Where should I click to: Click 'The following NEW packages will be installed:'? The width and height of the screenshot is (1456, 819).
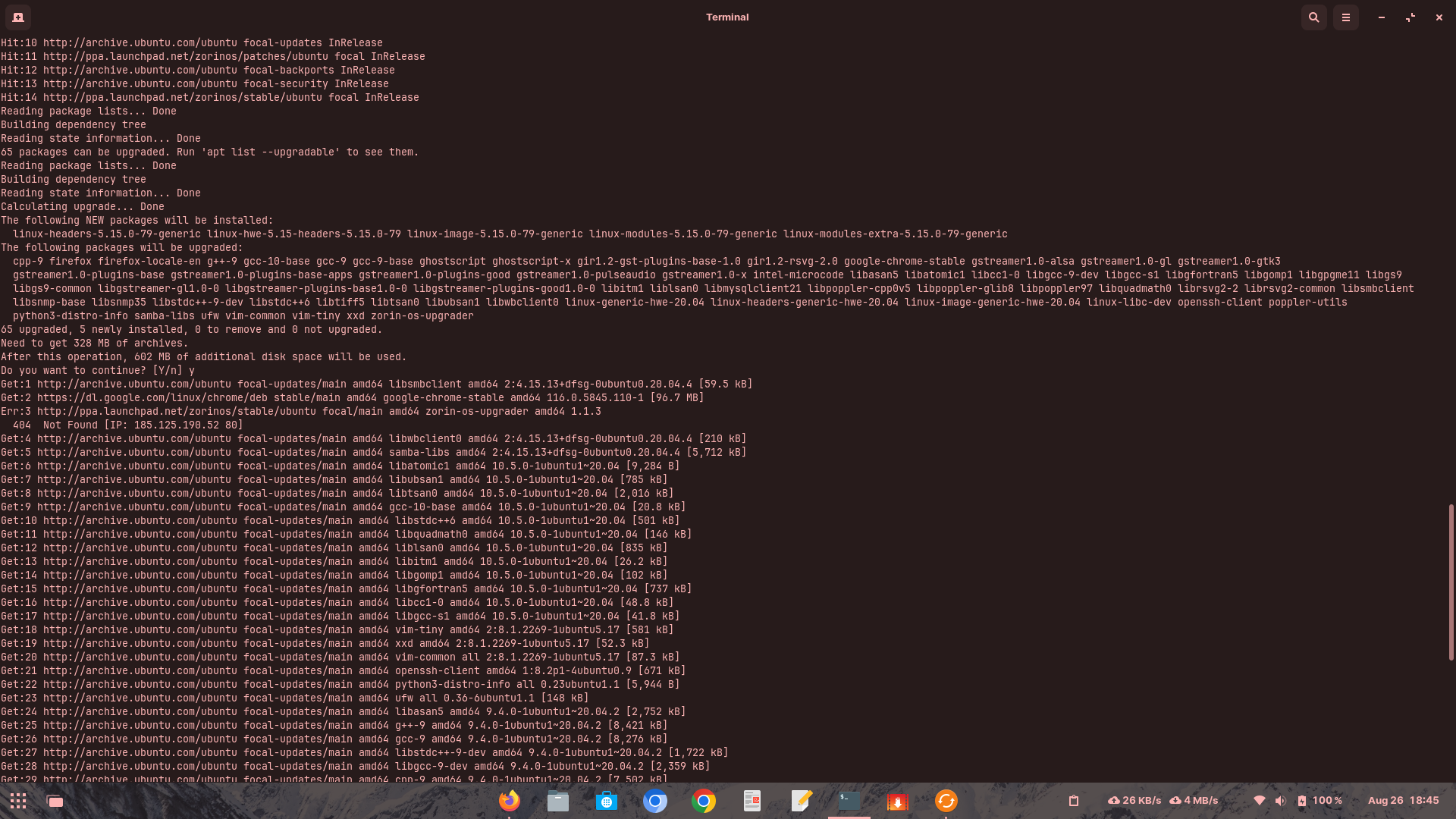(137, 221)
